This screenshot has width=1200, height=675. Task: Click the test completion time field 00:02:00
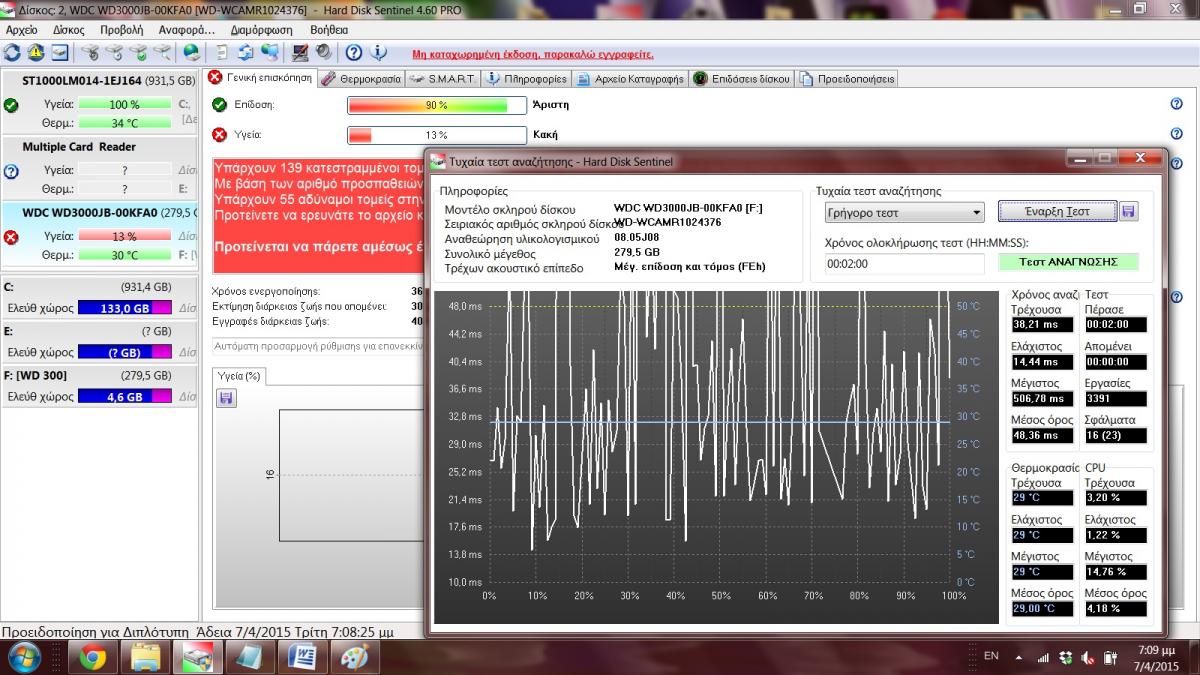(x=905, y=263)
